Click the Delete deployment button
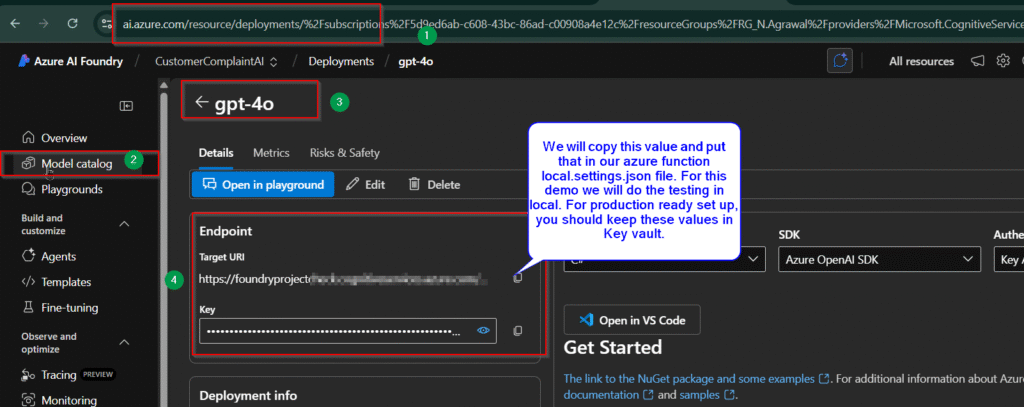 [434, 184]
